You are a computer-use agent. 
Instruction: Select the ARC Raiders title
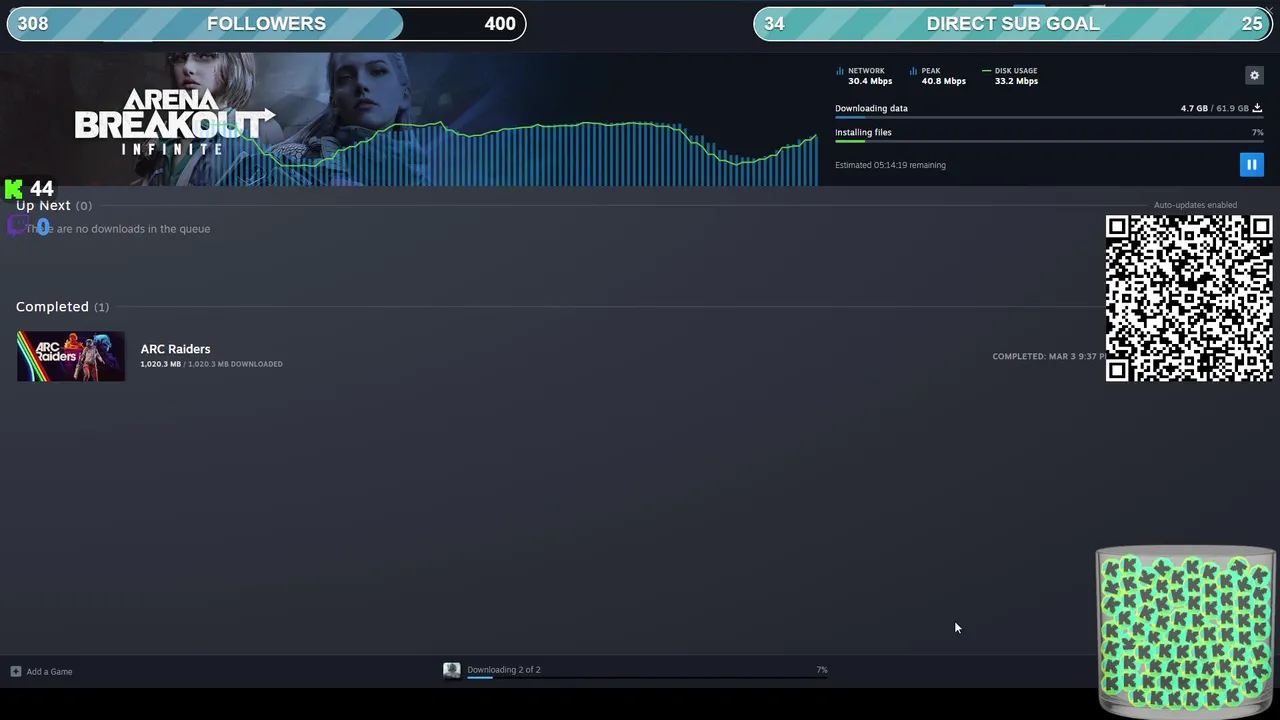pyautogui.click(x=175, y=349)
